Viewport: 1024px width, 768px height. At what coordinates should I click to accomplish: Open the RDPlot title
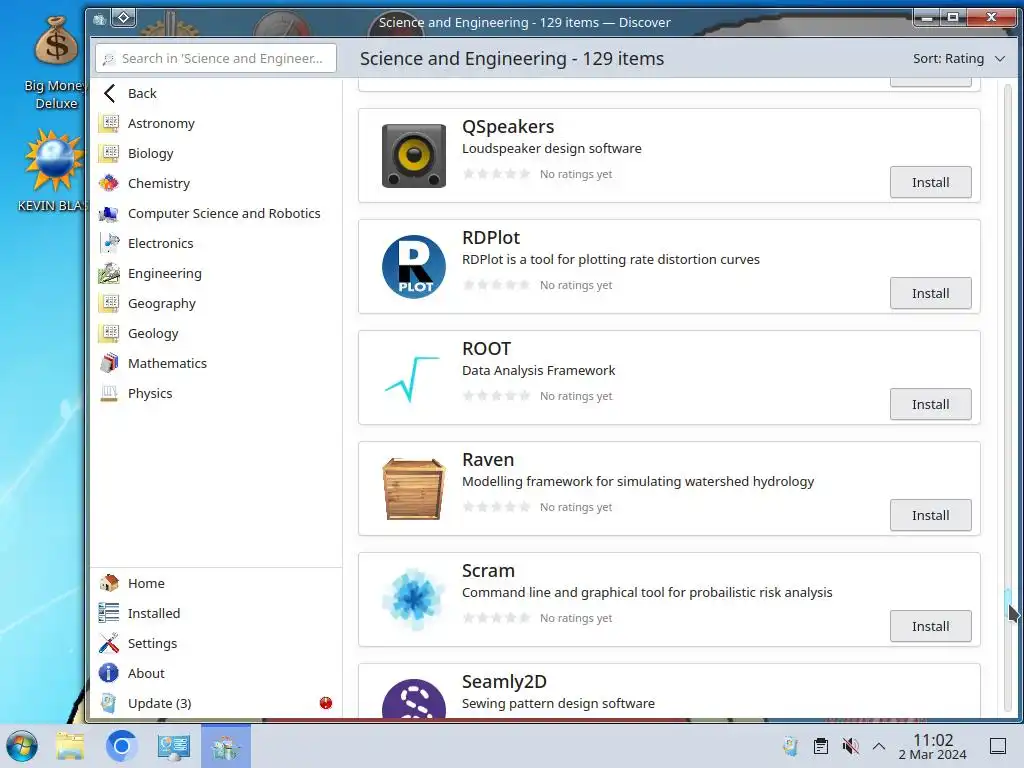pos(491,238)
